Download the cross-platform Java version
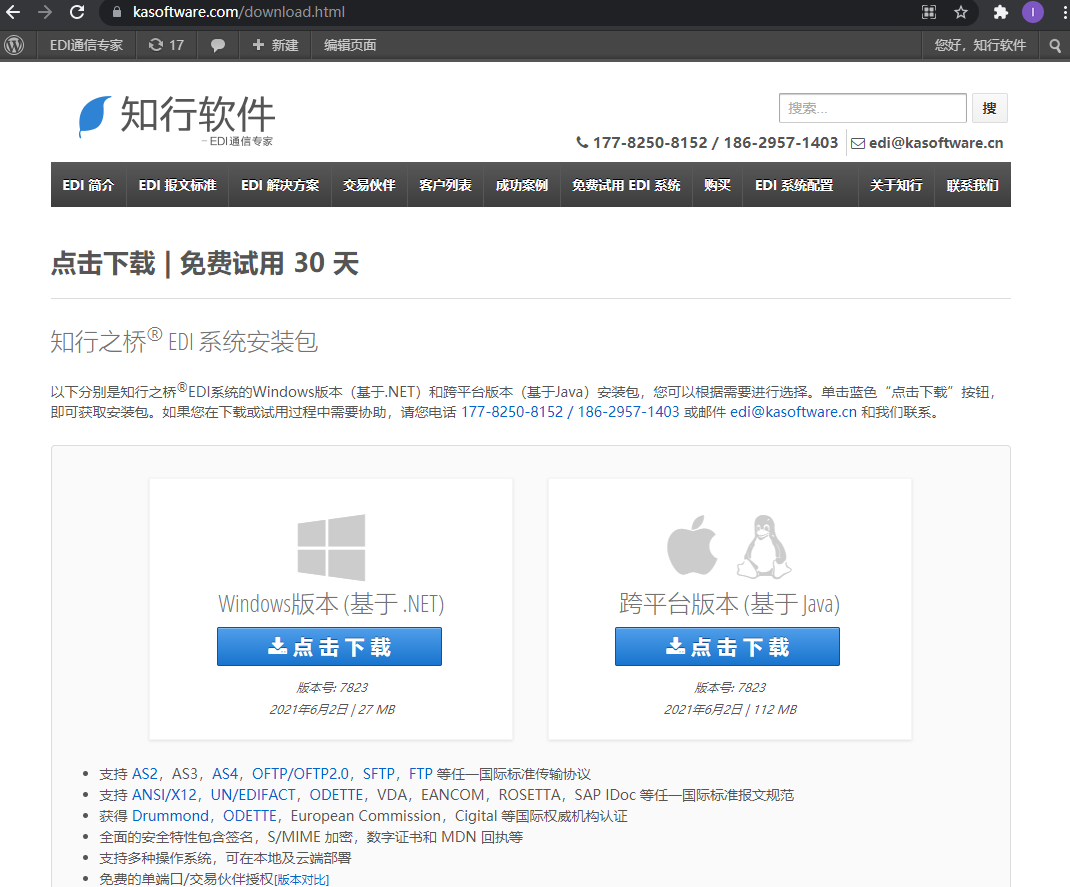 point(727,646)
